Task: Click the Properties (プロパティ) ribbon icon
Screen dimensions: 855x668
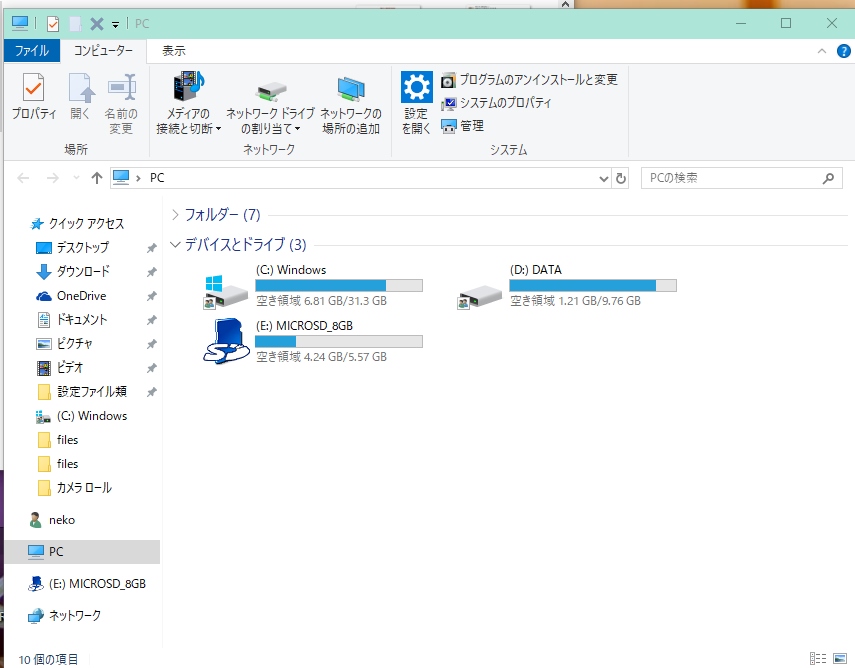Action: [x=33, y=99]
